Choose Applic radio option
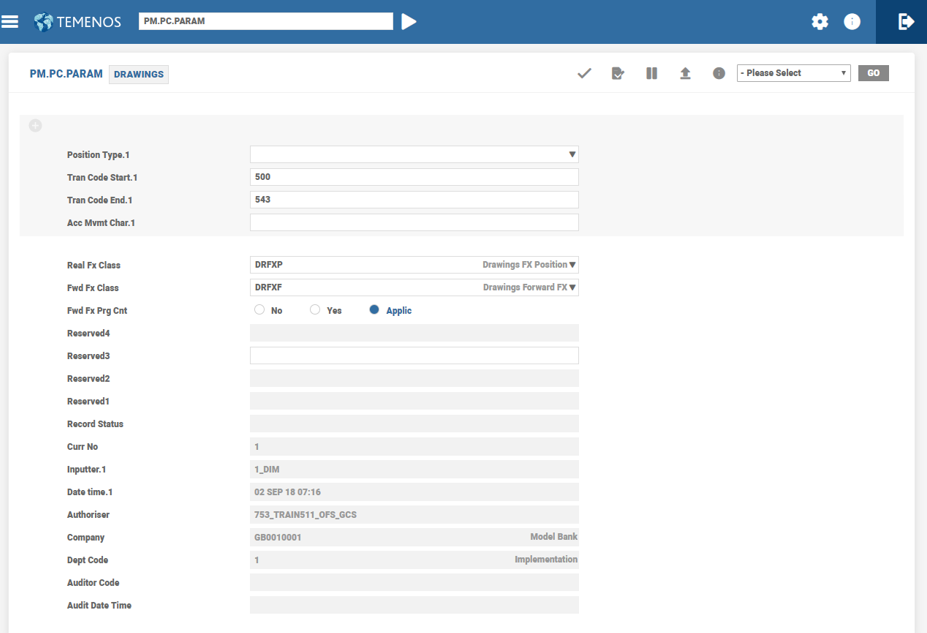The image size is (927, 633). click(x=374, y=310)
